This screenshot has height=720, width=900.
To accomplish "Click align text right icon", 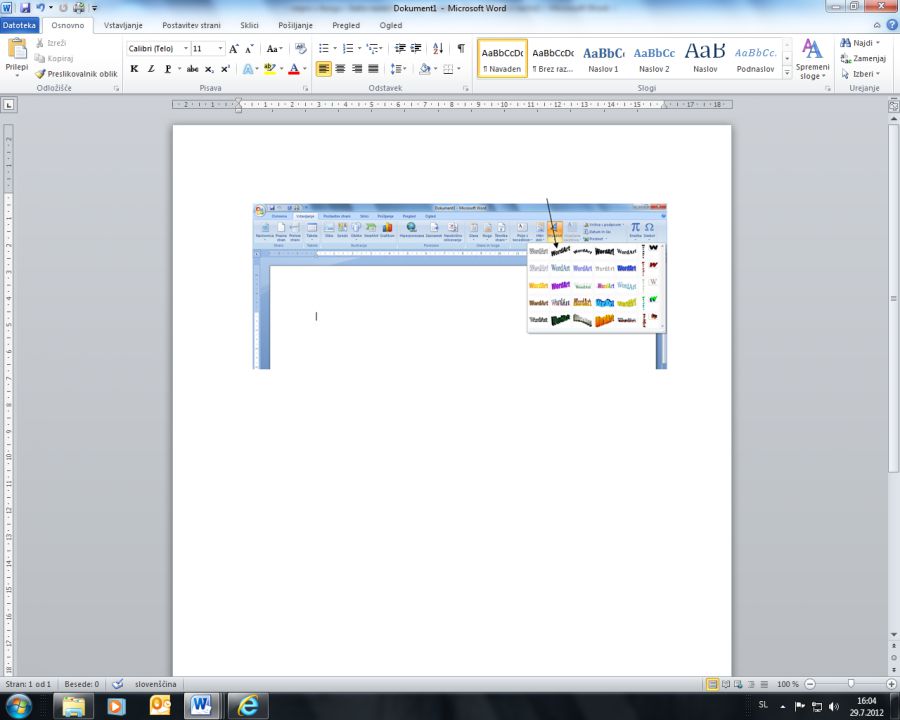I will click(357, 69).
